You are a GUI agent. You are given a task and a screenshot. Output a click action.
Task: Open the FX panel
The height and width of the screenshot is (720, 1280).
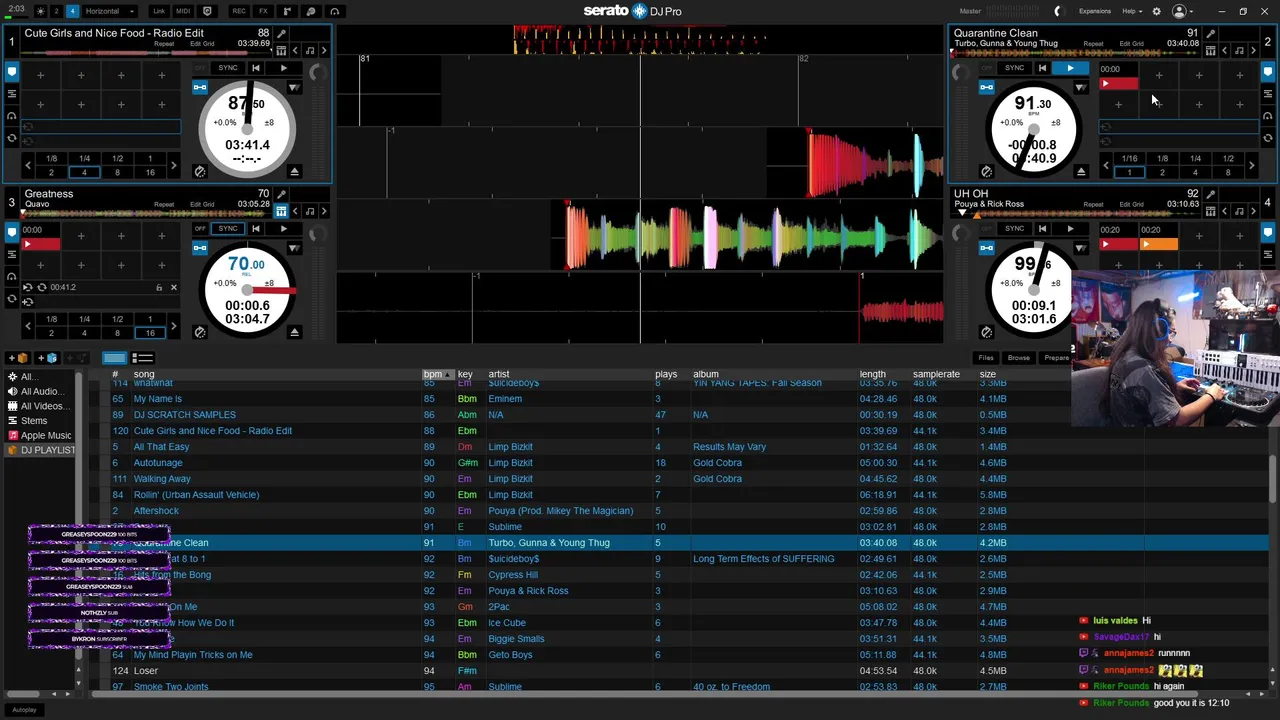[263, 11]
